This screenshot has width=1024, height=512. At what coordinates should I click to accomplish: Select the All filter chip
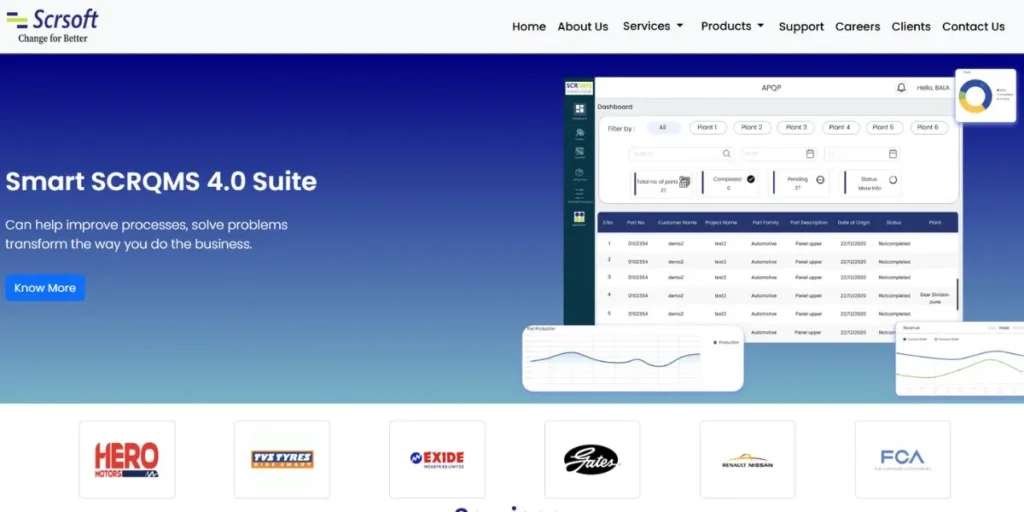[663, 128]
